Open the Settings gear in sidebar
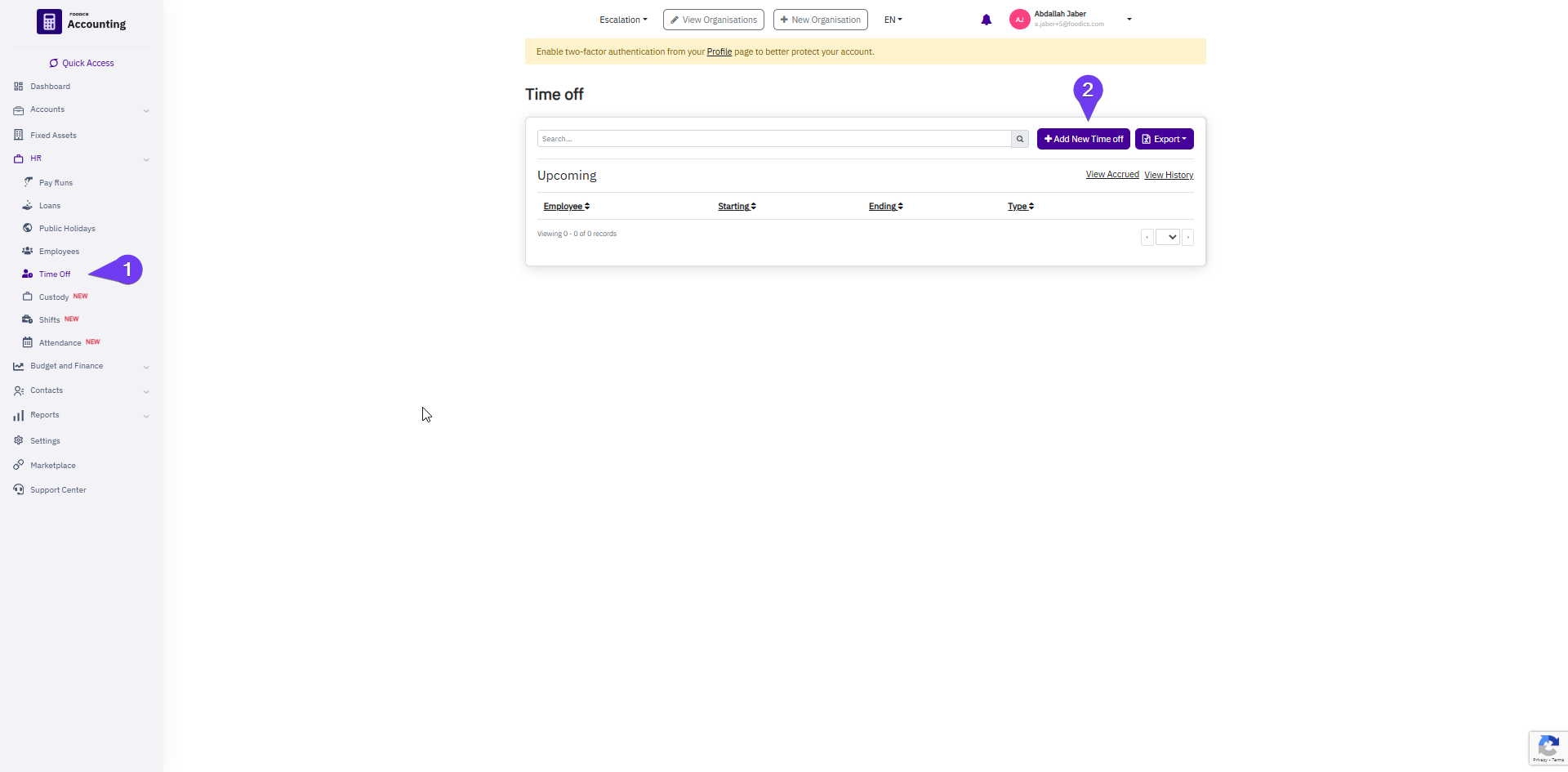 tap(45, 441)
